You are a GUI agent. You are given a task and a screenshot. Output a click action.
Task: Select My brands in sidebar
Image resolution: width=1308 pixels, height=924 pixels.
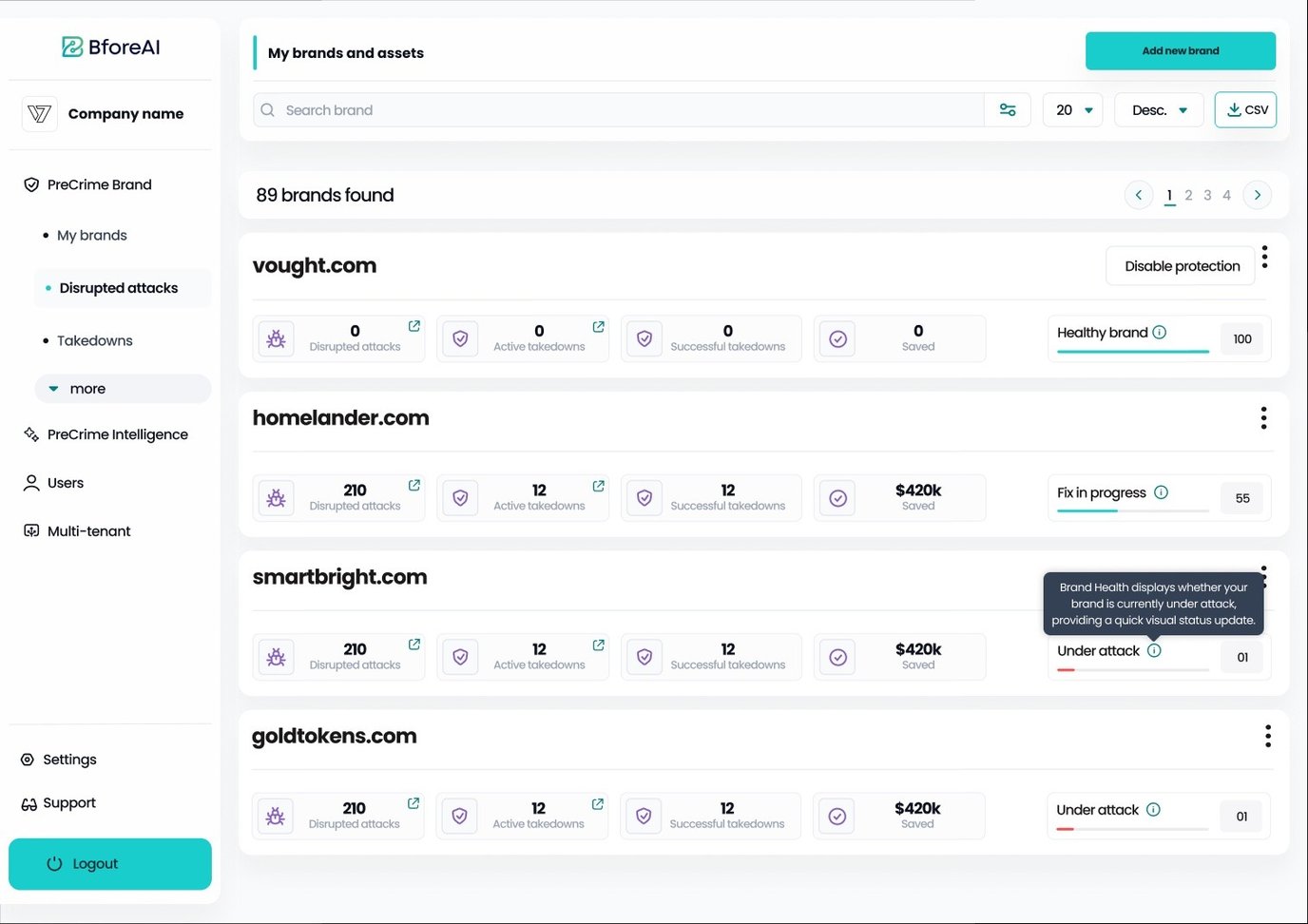click(x=91, y=235)
